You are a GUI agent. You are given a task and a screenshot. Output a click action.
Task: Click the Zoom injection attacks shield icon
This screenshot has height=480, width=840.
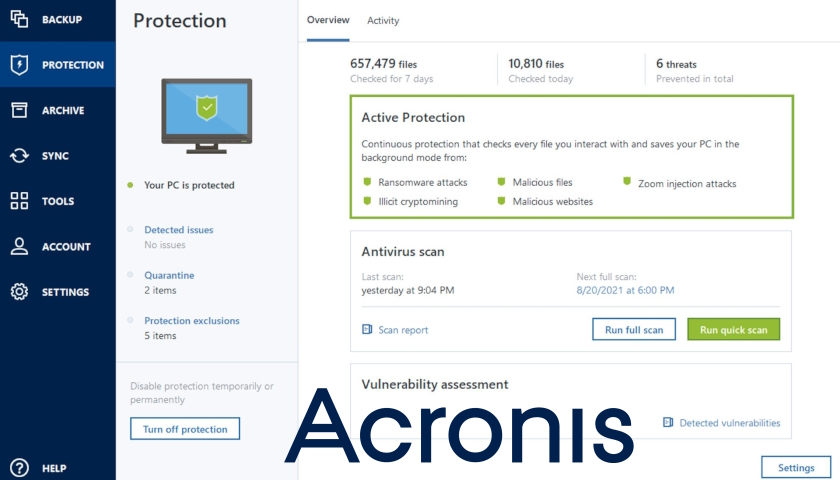click(x=627, y=181)
